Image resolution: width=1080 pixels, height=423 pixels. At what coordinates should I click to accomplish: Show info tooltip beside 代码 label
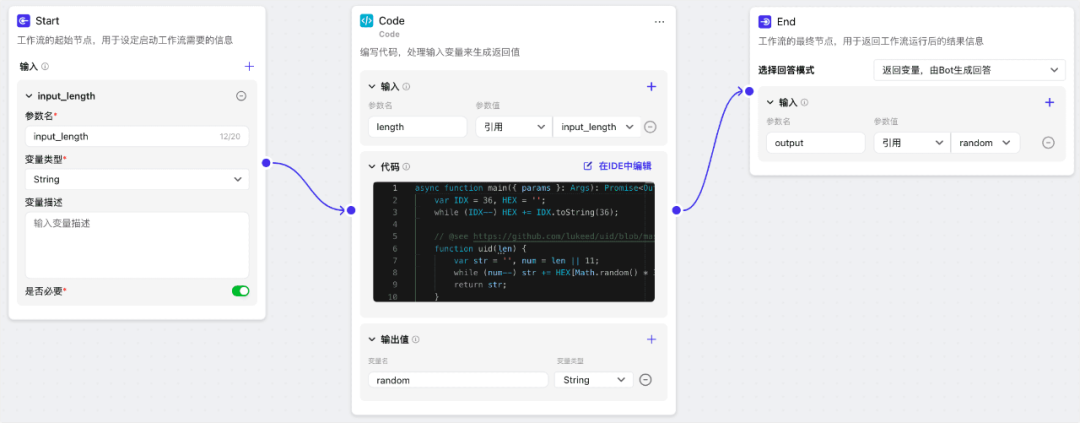click(406, 167)
